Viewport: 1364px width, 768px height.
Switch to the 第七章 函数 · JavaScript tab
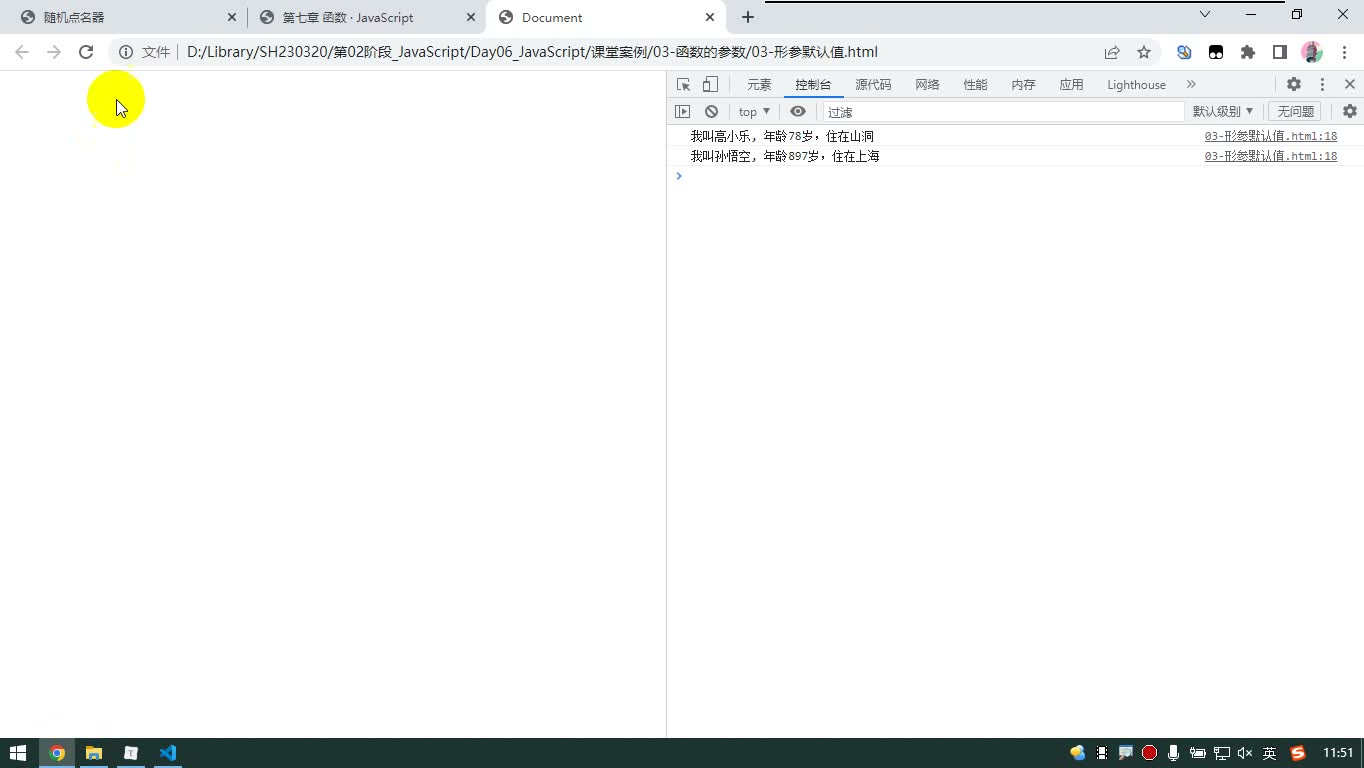pyautogui.click(x=366, y=17)
